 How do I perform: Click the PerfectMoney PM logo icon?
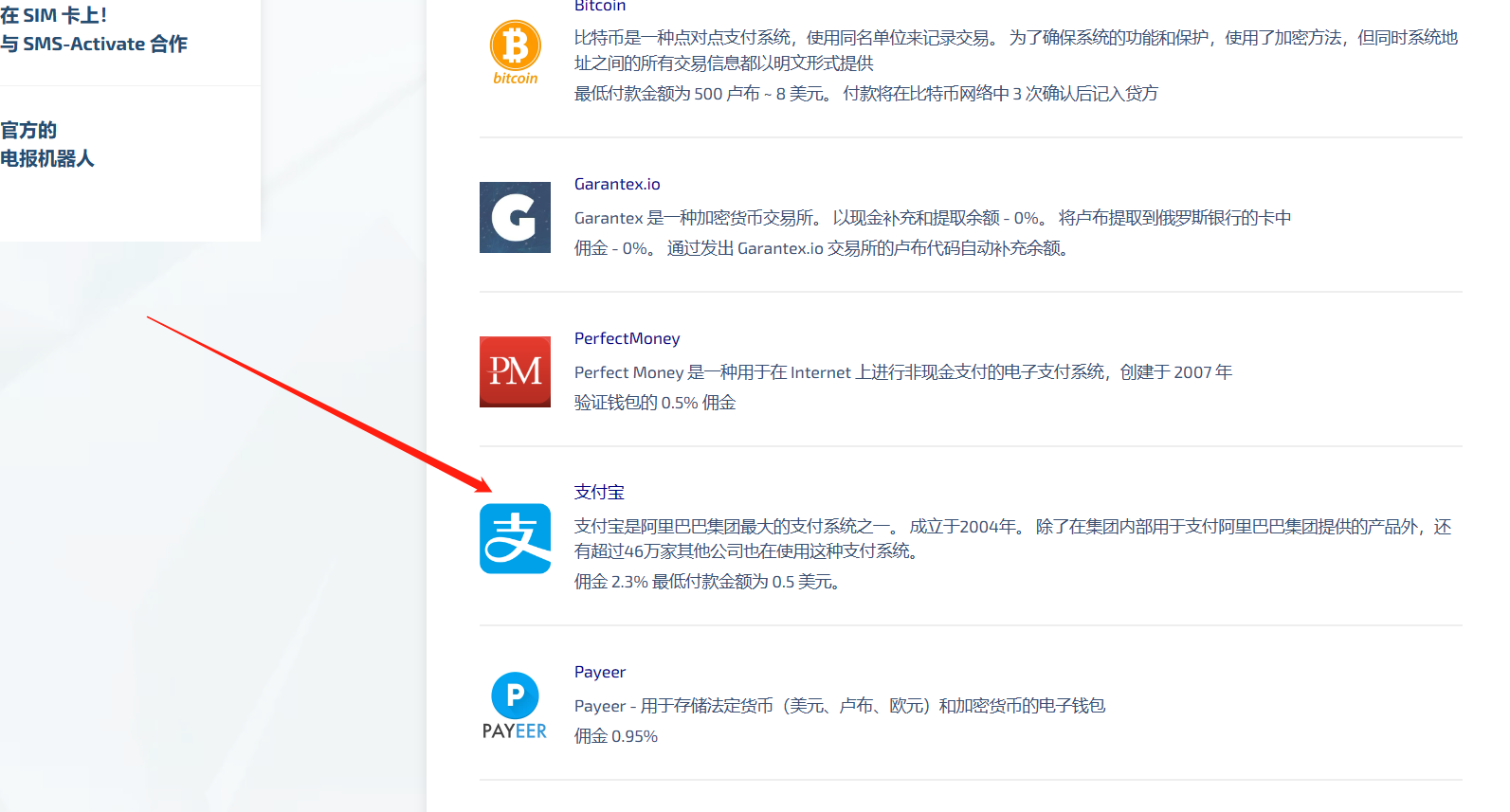[515, 371]
